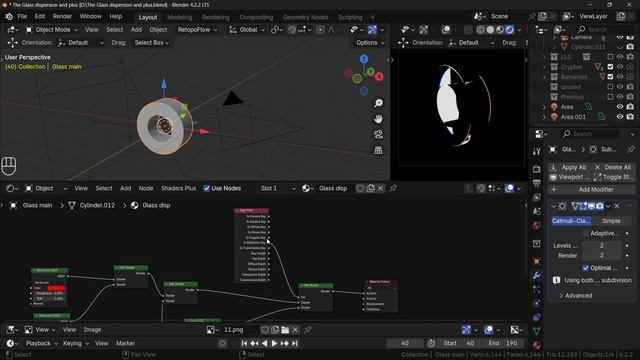This screenshot has width=640, height=360.
Task: Expand the Area.001 outliner item
Action: coord(544,117)
